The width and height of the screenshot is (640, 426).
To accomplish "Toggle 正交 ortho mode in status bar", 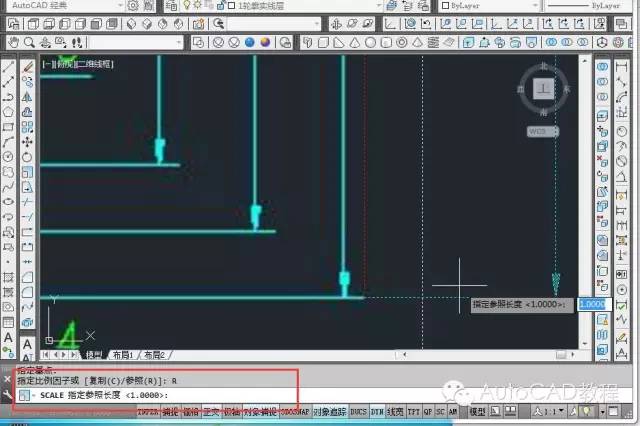I will point(211,412).
